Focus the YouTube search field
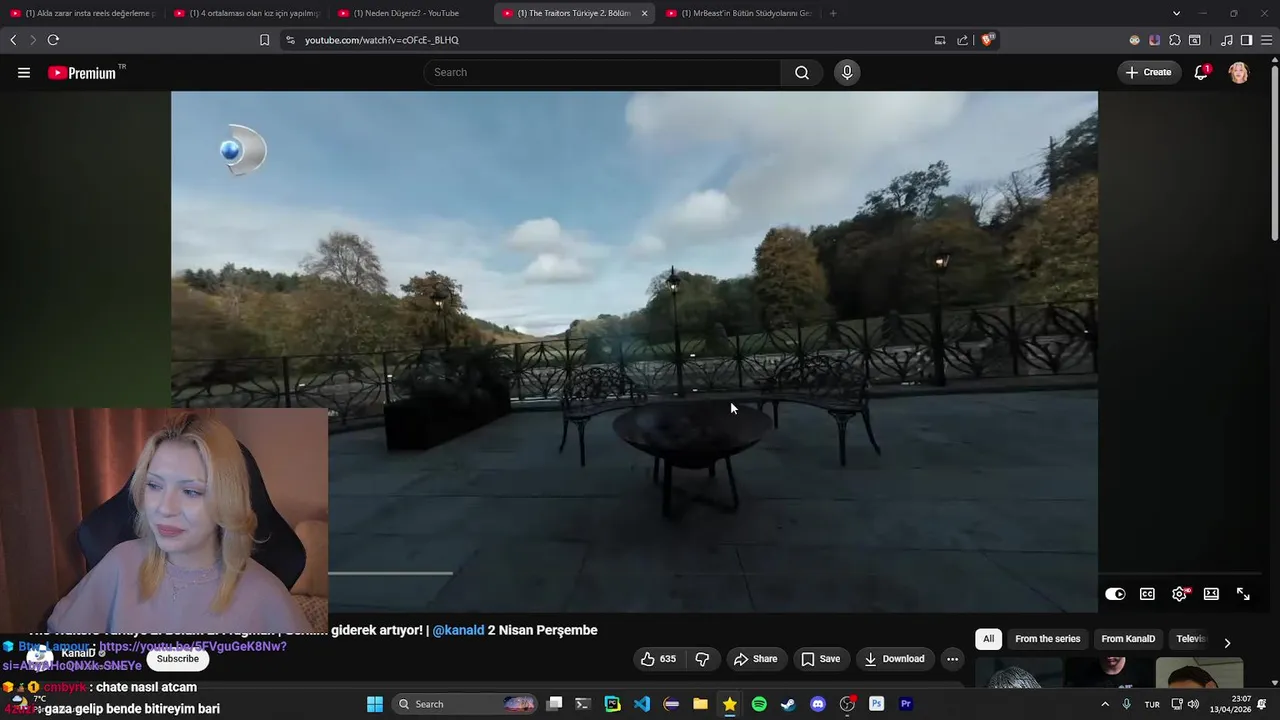Image resolution: width=1280 pixels, height=720 pixels. point(602,72)
